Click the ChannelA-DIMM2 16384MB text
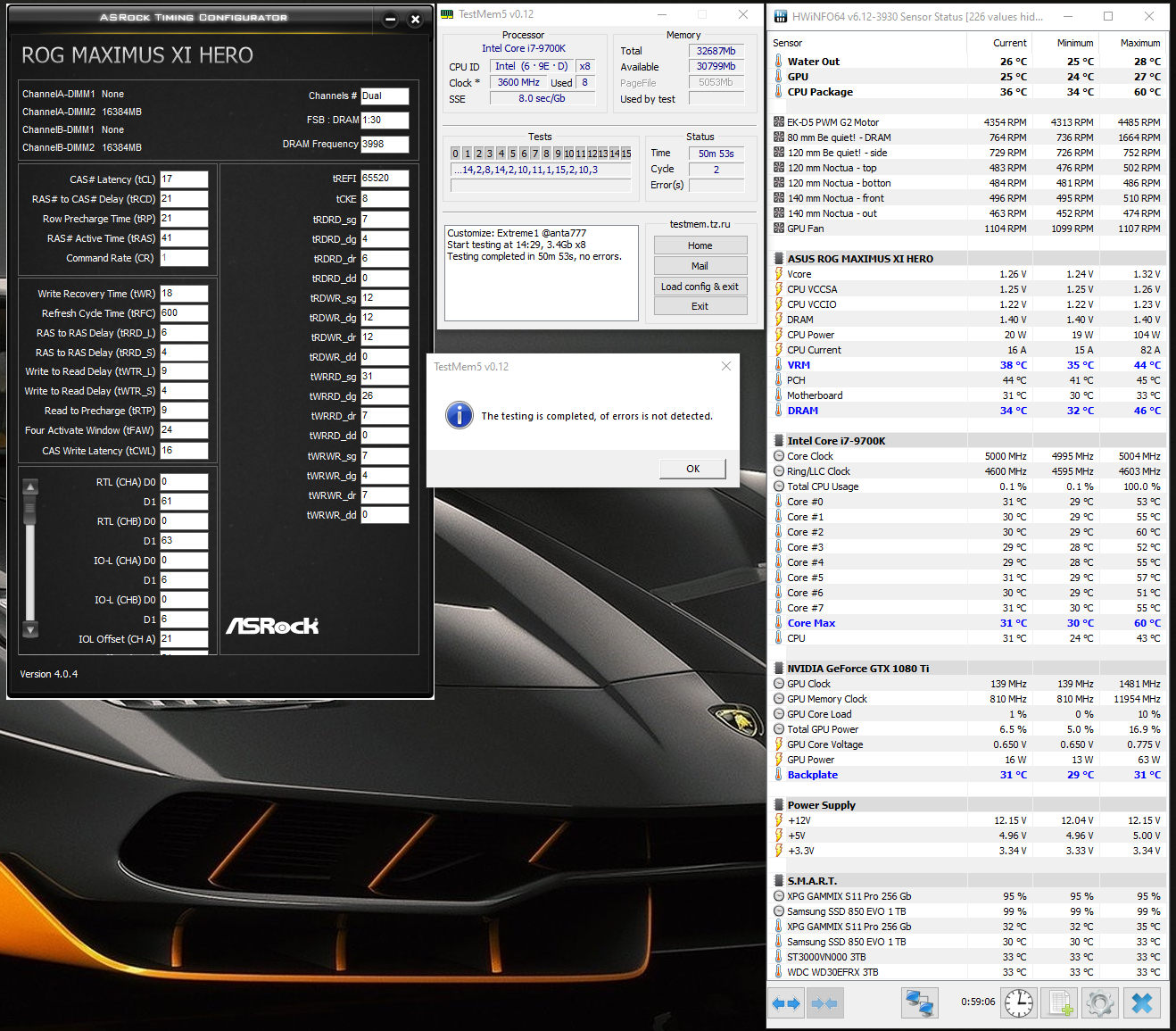 pyautogui.click(x=82, y=112)
